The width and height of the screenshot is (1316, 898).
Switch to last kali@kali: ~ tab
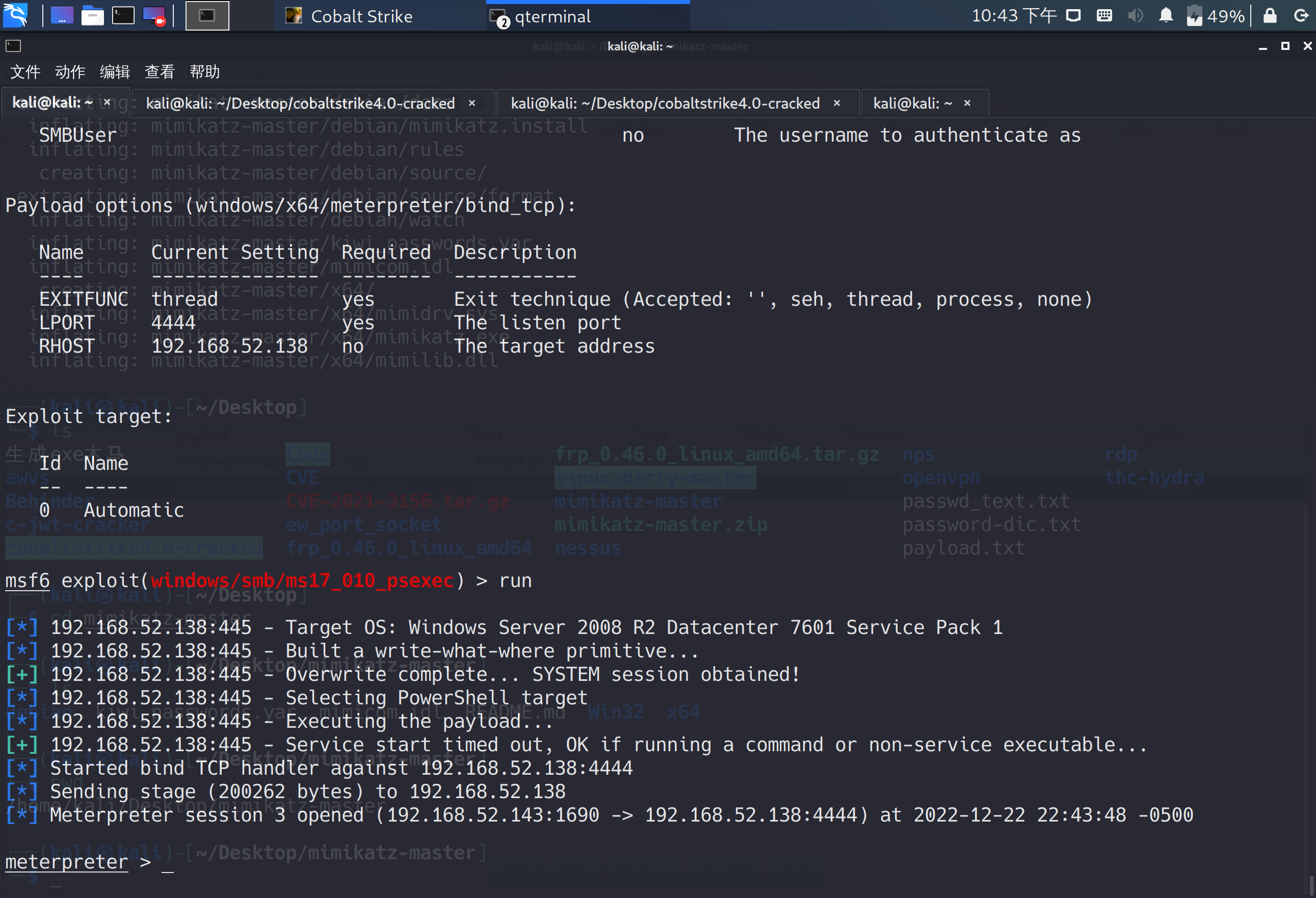(912, 103)
